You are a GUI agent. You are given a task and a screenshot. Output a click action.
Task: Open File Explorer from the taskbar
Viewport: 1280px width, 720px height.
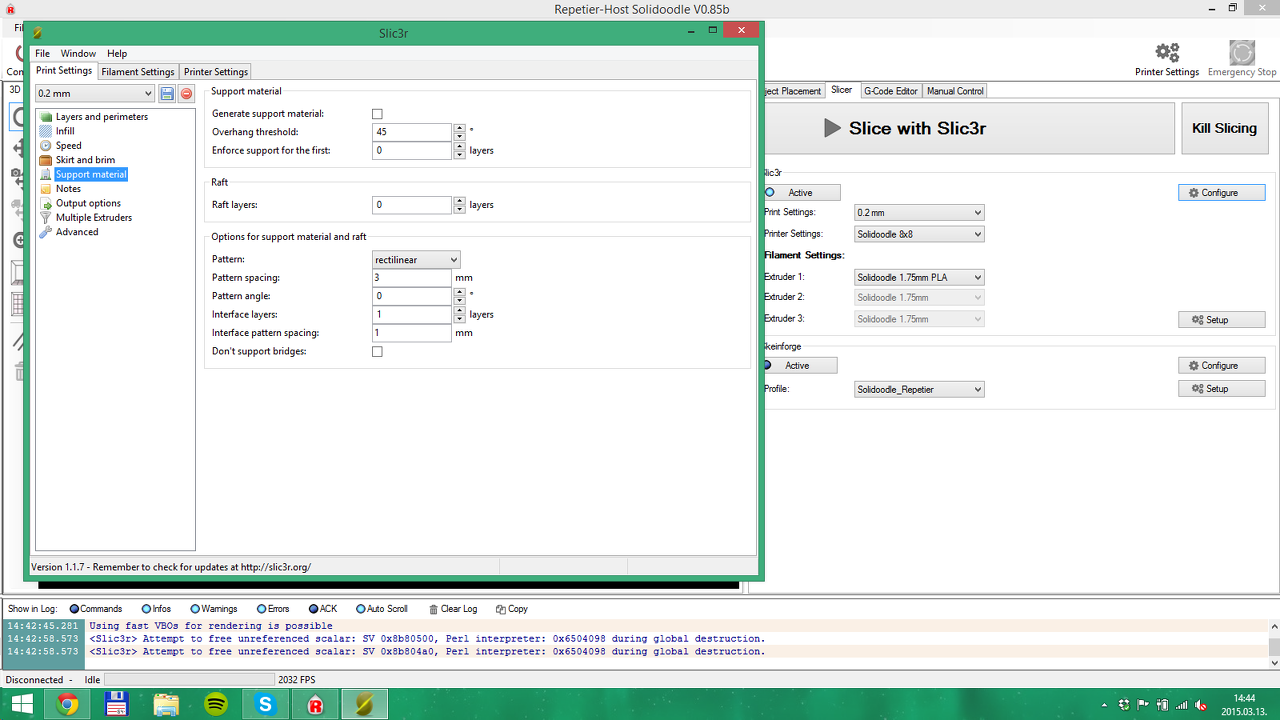tap(166, 704)
